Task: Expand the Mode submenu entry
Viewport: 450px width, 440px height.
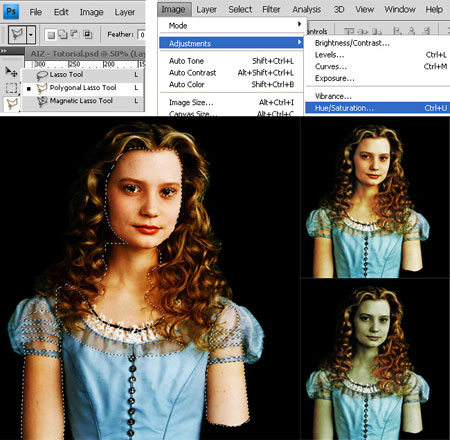Action: click(x=231, y=25)
